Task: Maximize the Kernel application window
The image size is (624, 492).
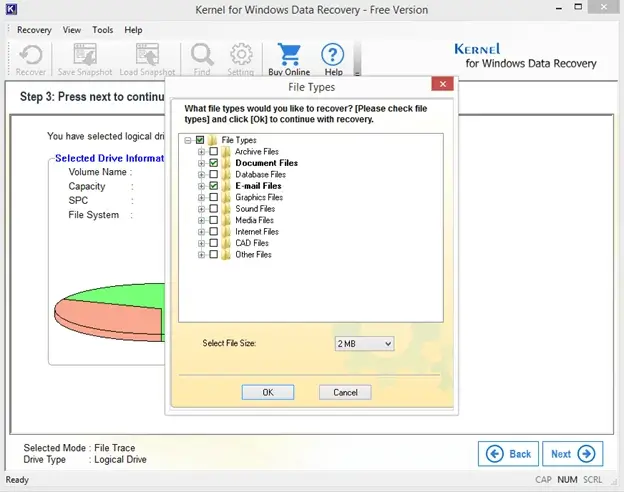Action: (578, 7)
